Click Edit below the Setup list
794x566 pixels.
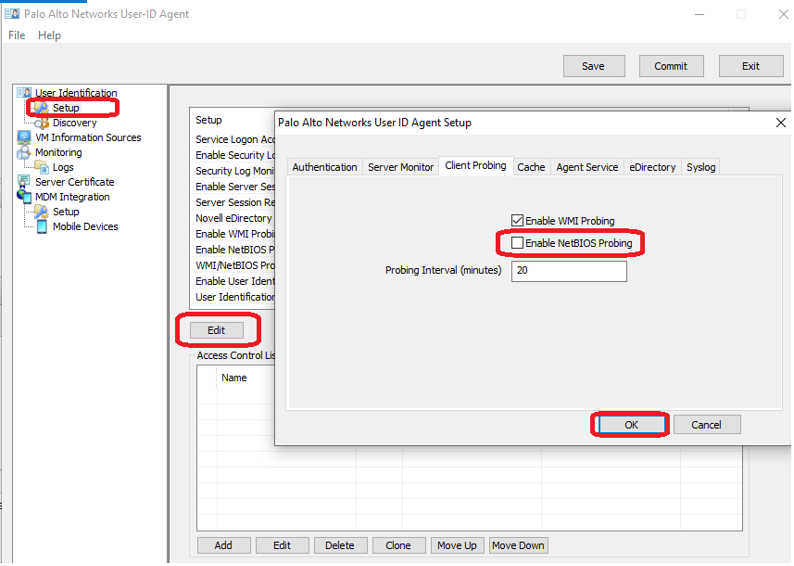click(x=217, y=330)
